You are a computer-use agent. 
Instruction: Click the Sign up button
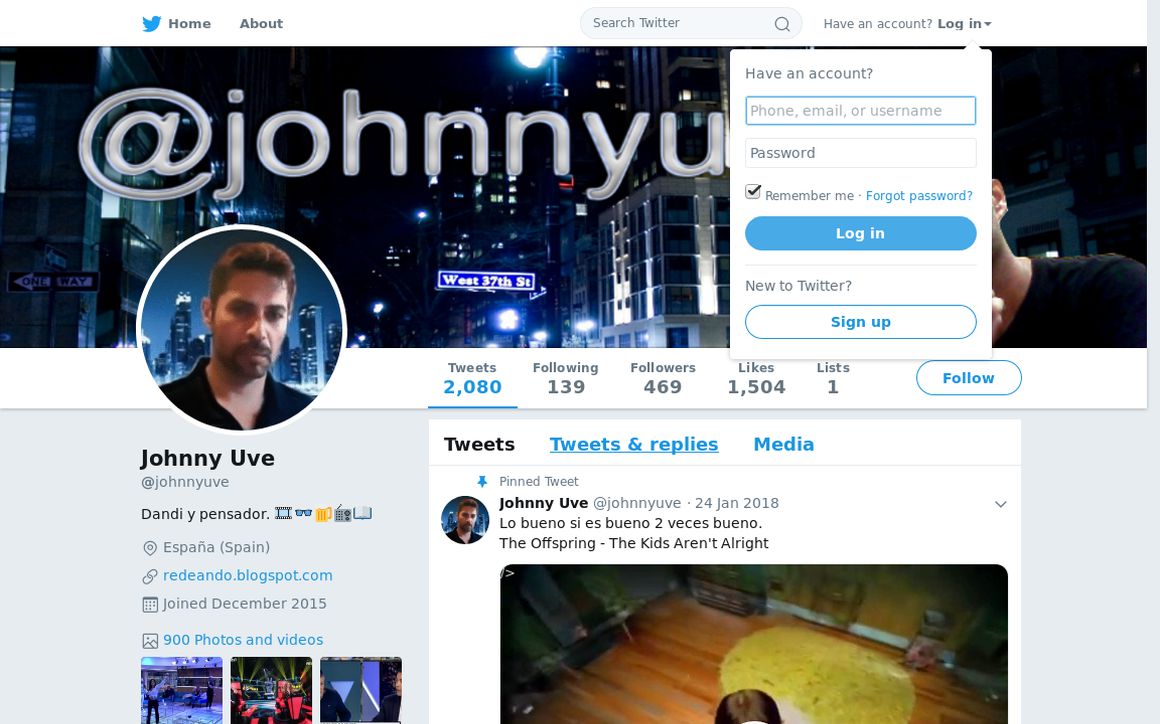860,322
